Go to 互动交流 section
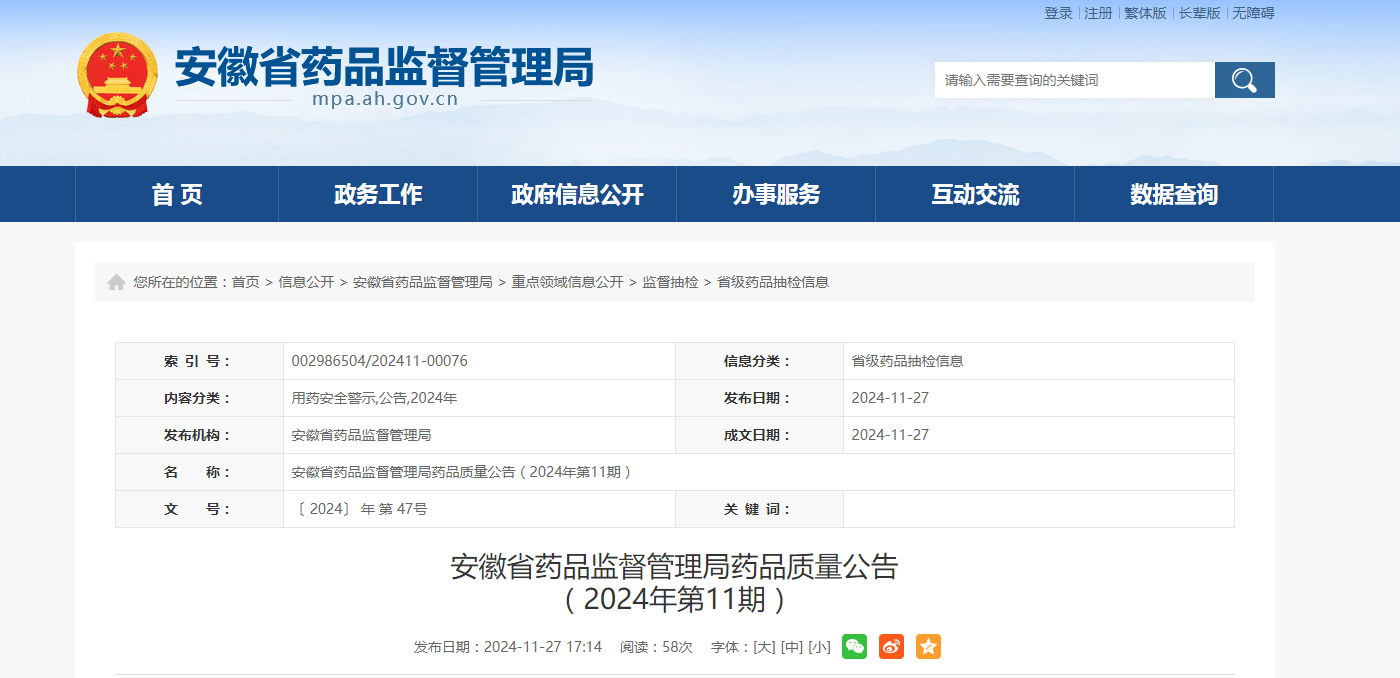The height and width of the screenshot is (678, 1400). coord(975,194)
